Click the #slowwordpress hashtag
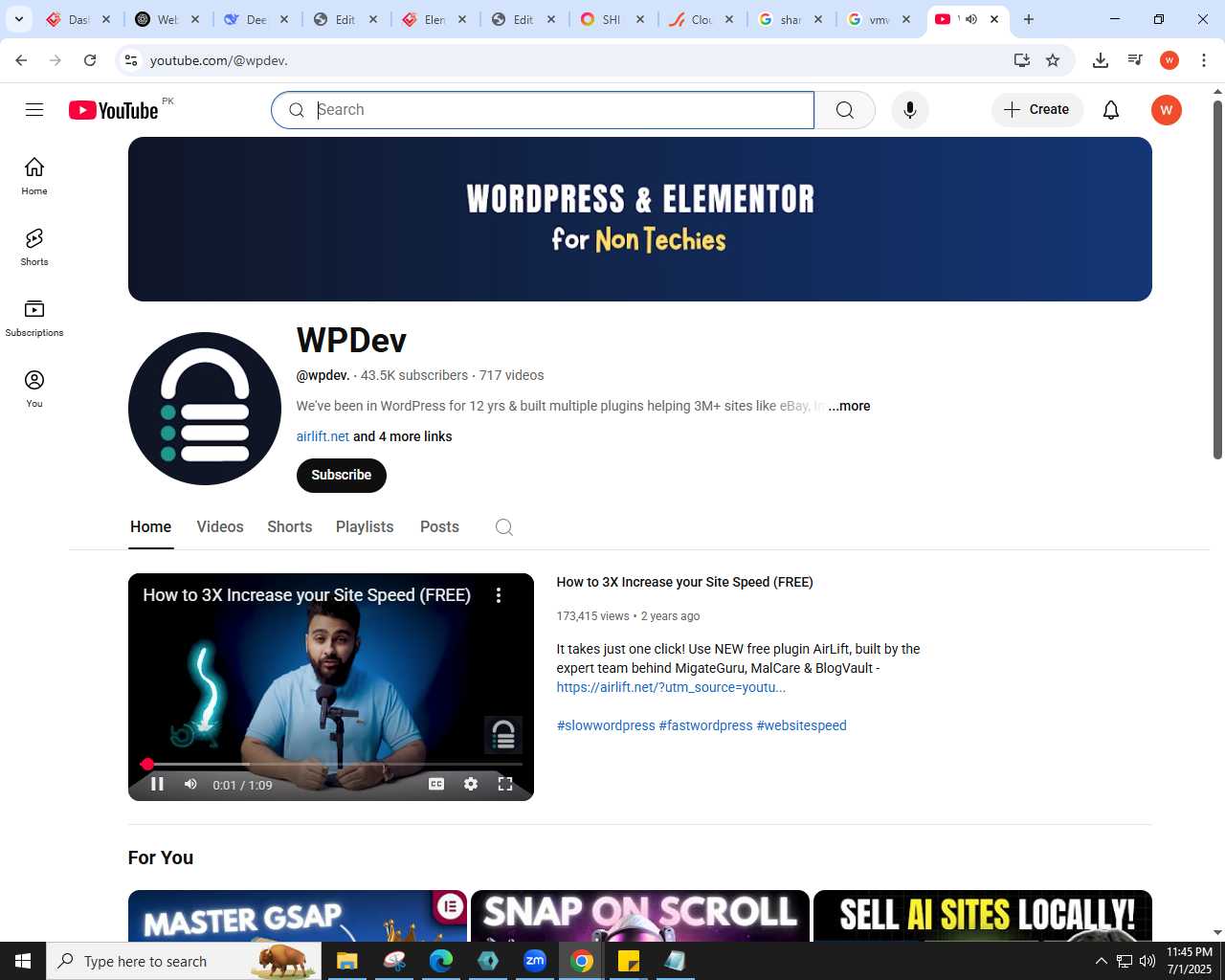This screenshot has height=980, width=1225. click(606, 725)
